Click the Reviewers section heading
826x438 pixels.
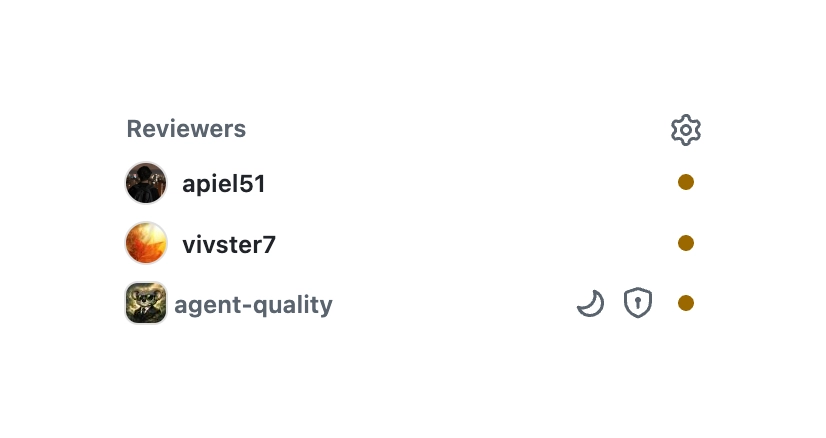click(x=186, y=129)
